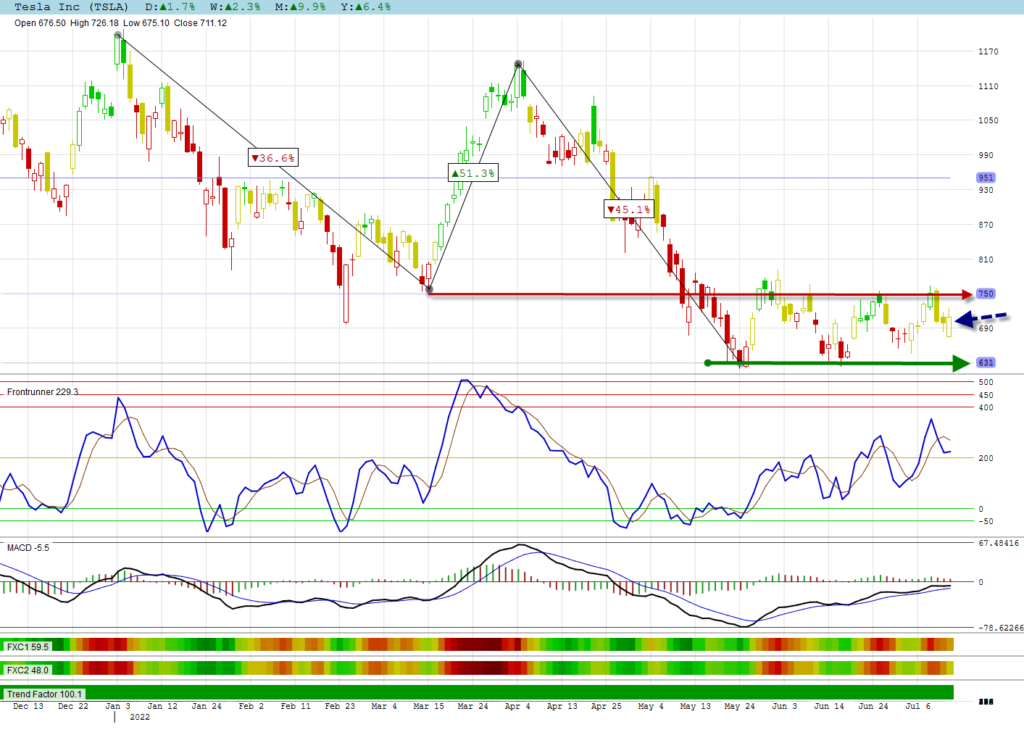Click the May 13 date label

coord(695,706)
